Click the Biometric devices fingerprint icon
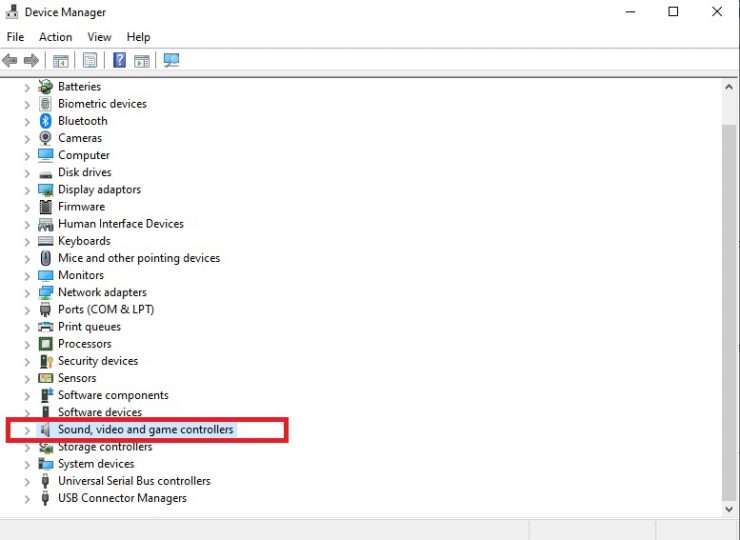740x540 pixels. coord(45,103)
